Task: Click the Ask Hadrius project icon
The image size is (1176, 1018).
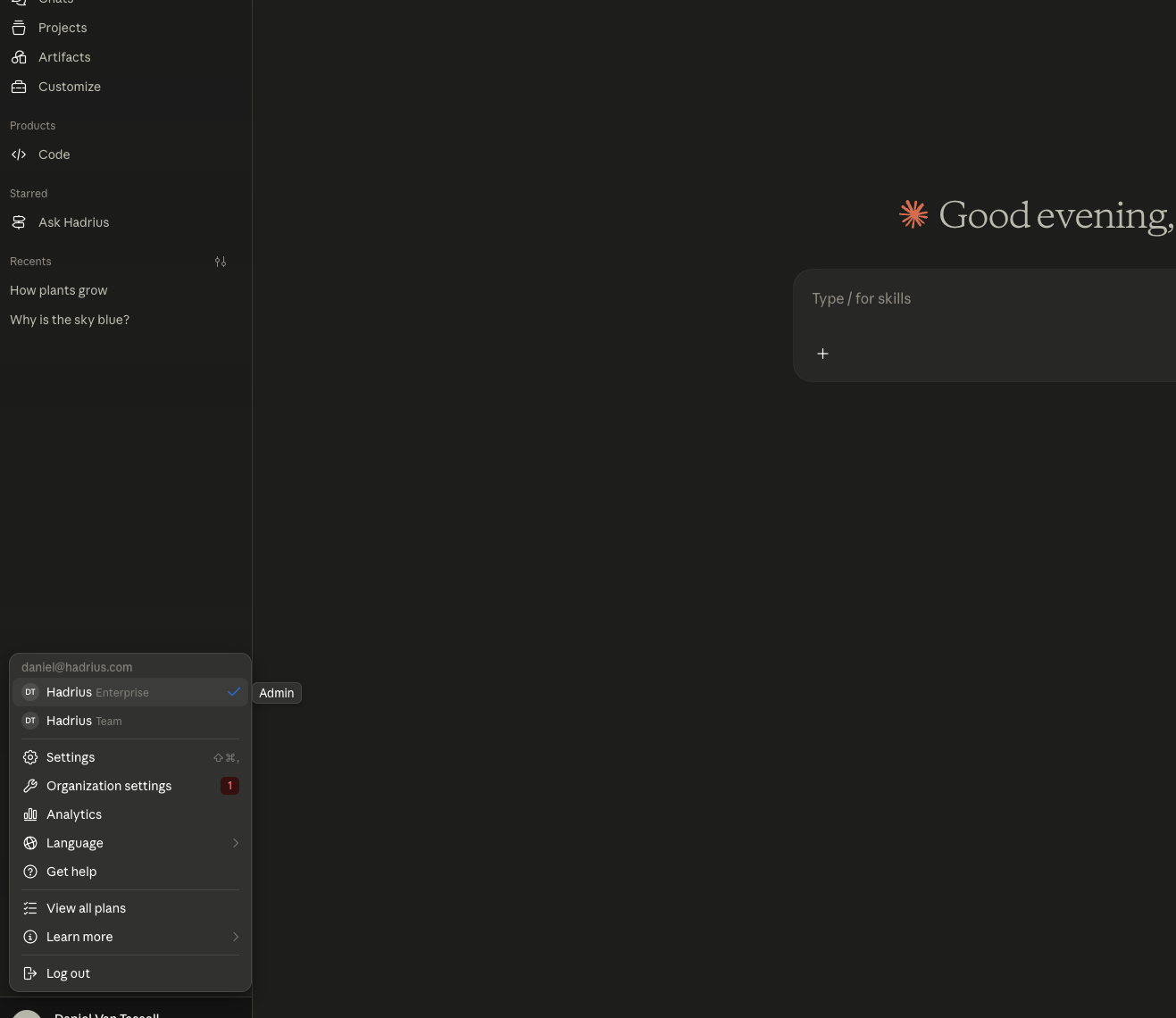Action: click(x=19, y=222)
